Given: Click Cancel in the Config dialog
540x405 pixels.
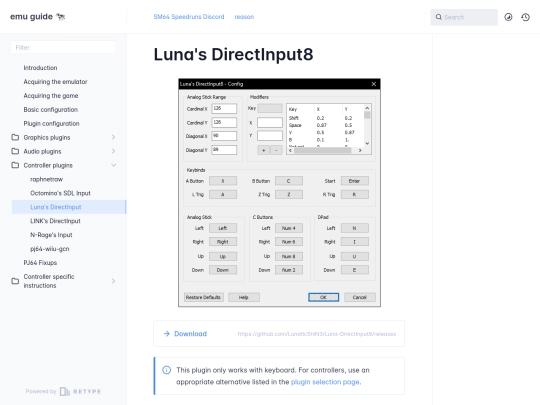Looking at the screenshot, I should click(360, 297).
